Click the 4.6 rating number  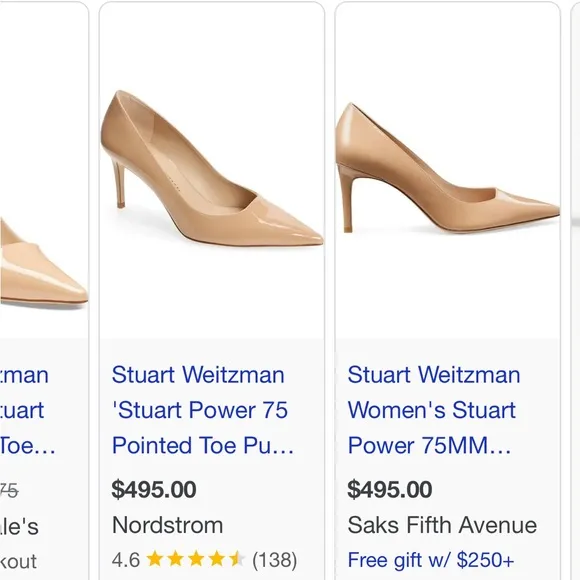click(x=126, y=560)
